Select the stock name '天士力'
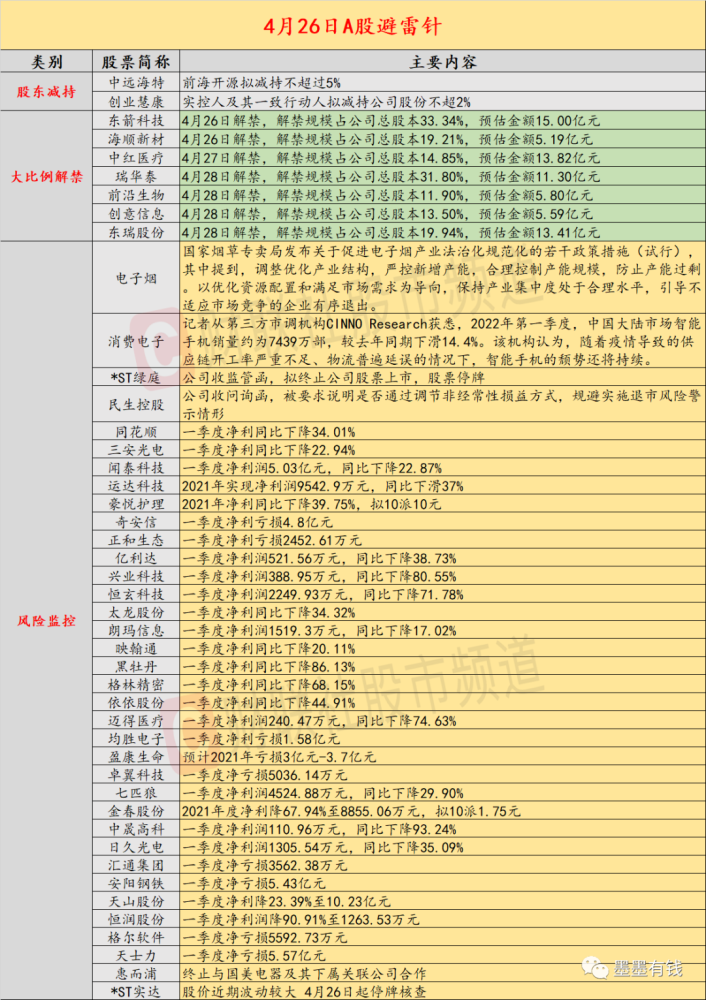The image size is (706, 1000). click(x=136, y=955)
